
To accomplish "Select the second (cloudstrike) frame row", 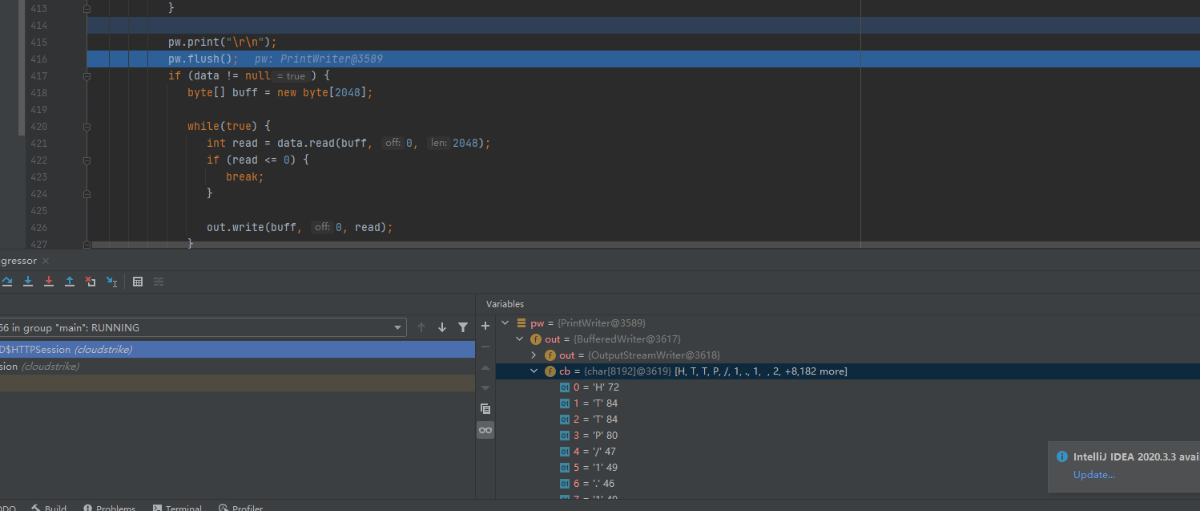I will (x=237, y=366).
